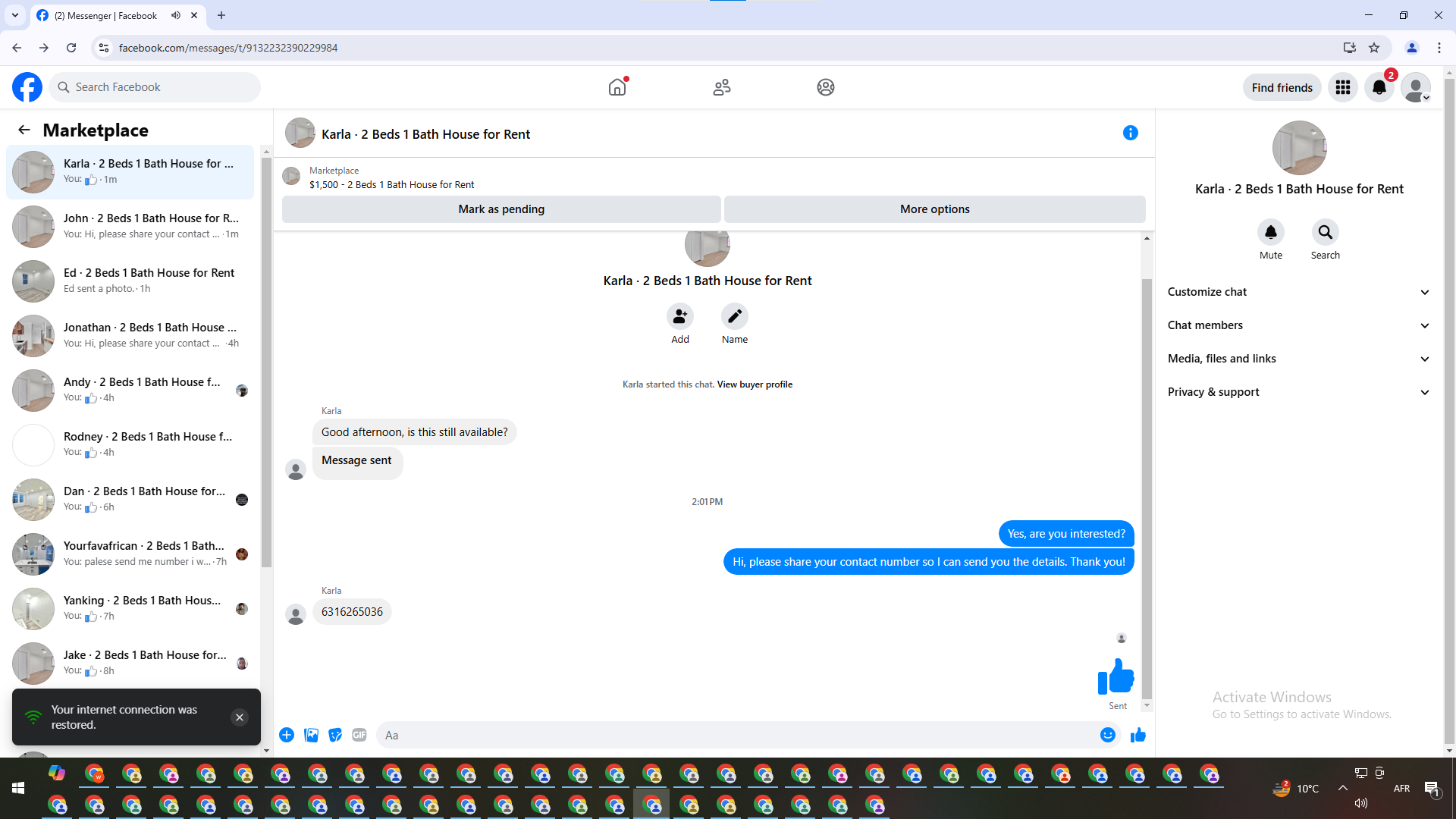Open the Yourfavafrican conversation
The image size is (1456, 819).
(130, 554)
